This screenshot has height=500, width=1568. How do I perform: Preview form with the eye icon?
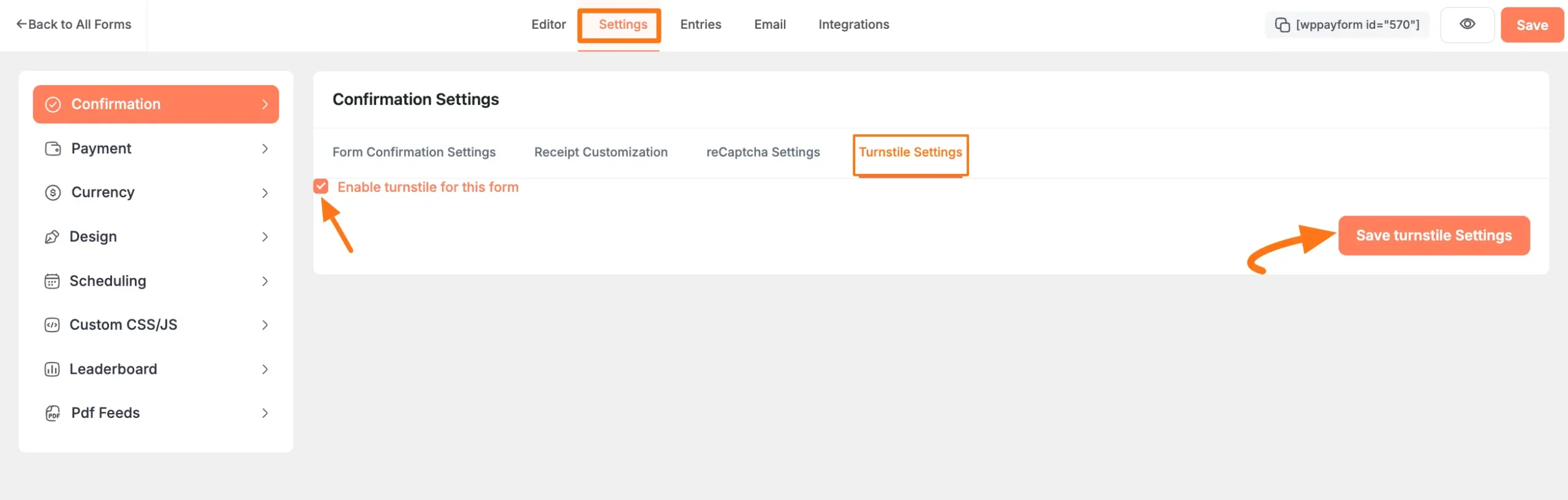click(1467, 25)
